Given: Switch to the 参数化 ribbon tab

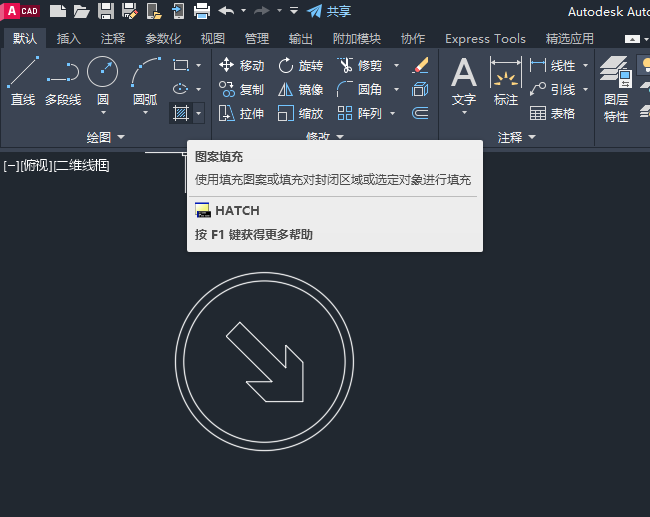Looking at the screenshot, I should tap(163, 39).
